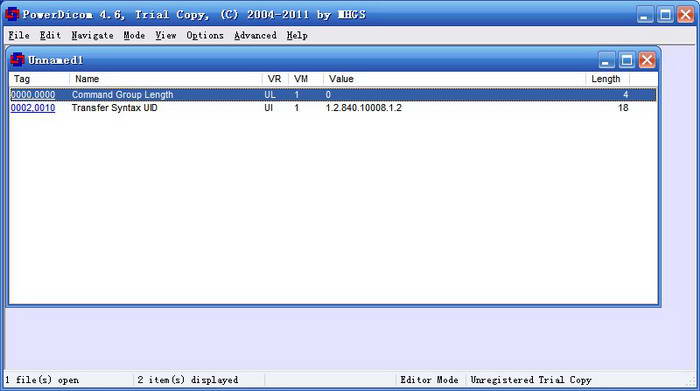Click the VR column header
Image resolution: width=700 pixels, height=391 pixels.
pyautogui.click(x=275, y=79)
